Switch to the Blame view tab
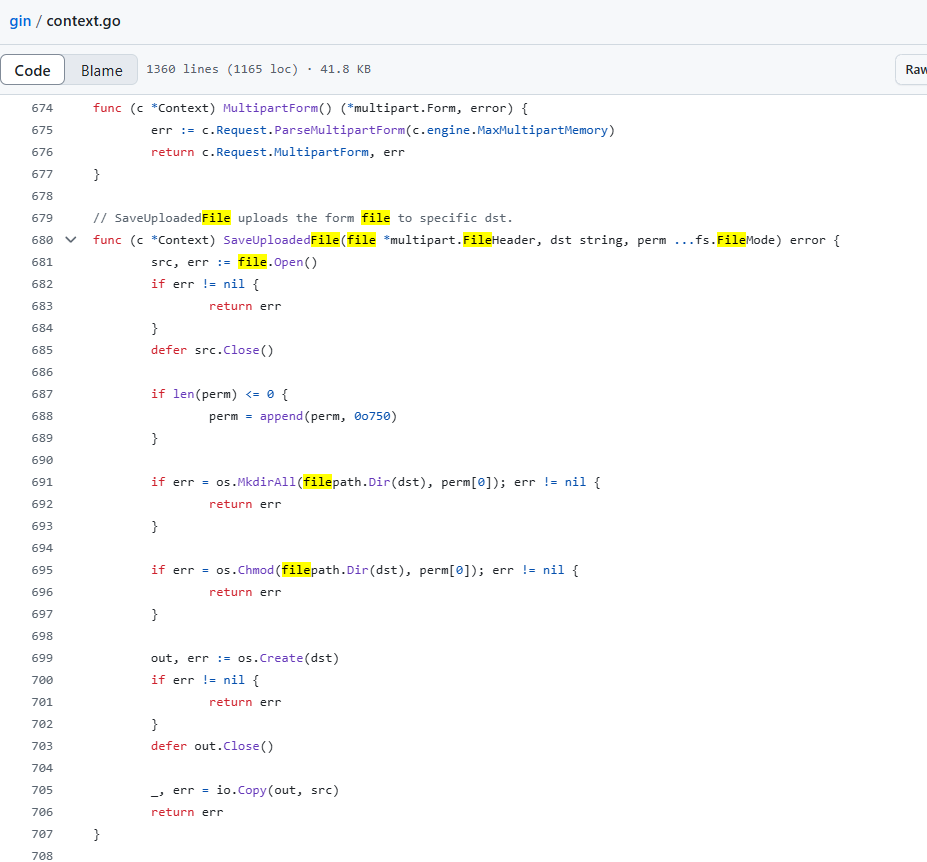Viewport: 927px width, 862px height. pos(101,70)
